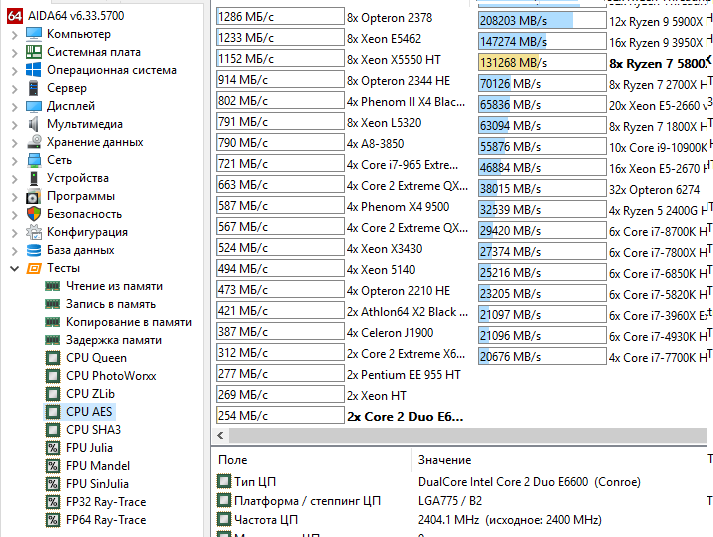Image resolution: width=713 pixels, height=537 pixels.
Task: Select the Безопасность shield icon
Action: coord(34,214)
